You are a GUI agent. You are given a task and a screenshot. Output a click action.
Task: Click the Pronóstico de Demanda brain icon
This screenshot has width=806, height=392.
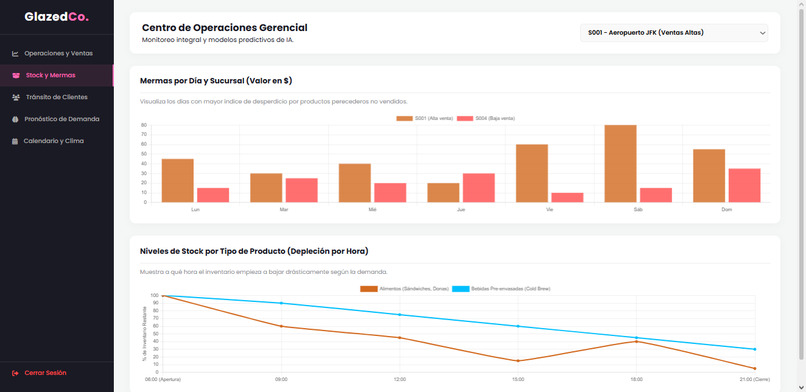[15, 119]
